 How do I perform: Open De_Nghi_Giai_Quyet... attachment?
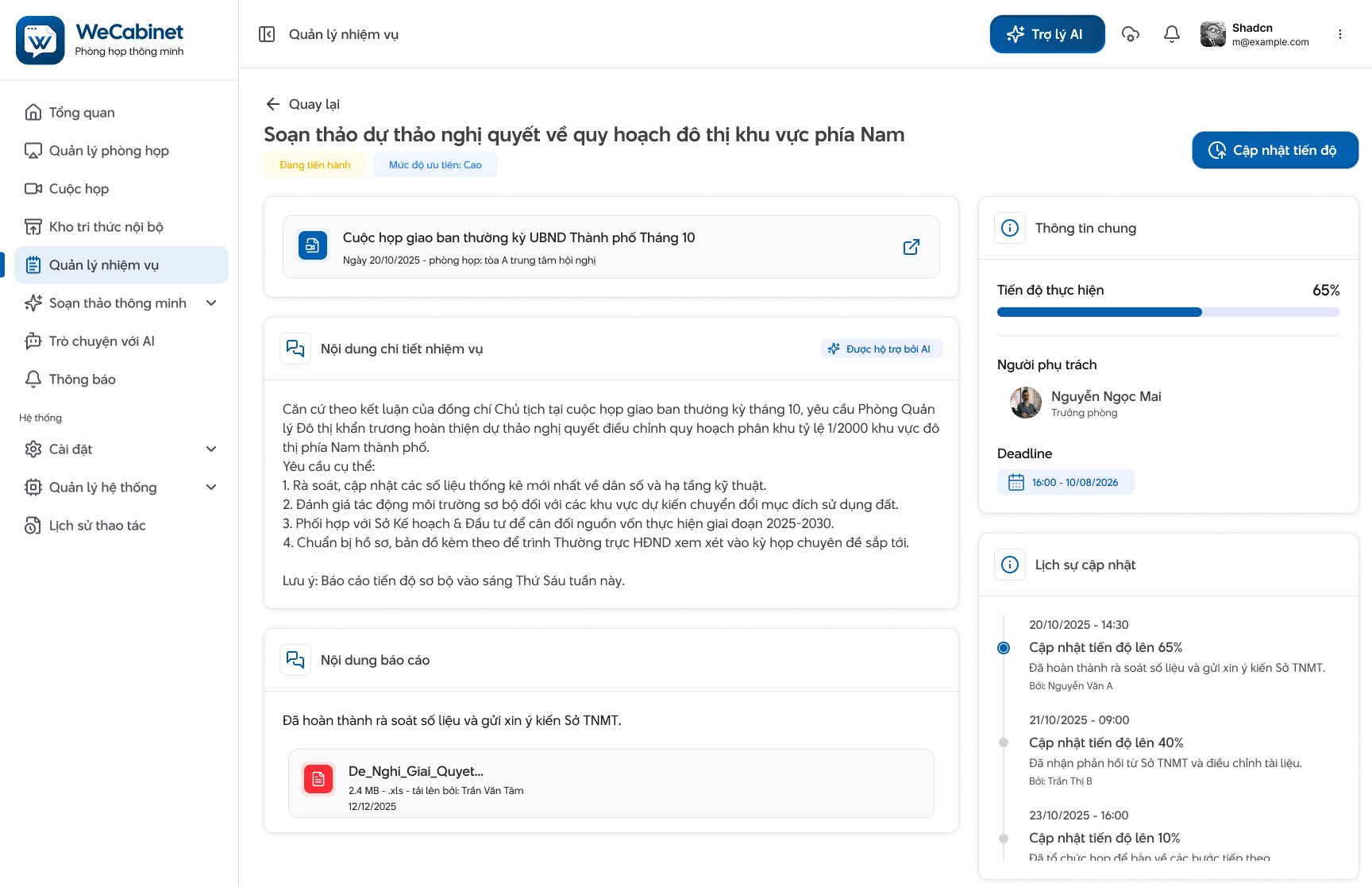tap(611, 783)
